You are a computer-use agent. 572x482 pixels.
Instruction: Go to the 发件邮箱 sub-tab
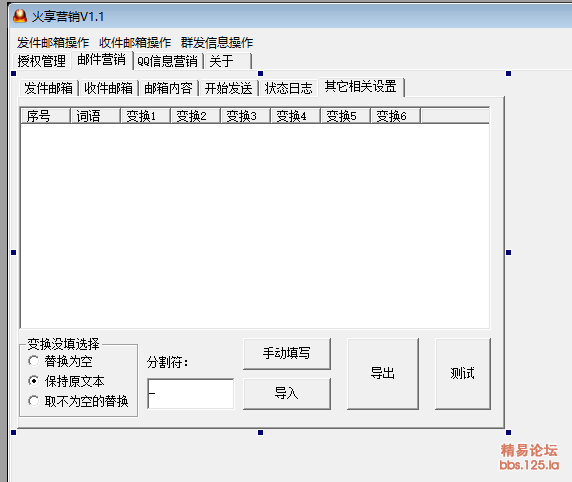tap(49, 88)
